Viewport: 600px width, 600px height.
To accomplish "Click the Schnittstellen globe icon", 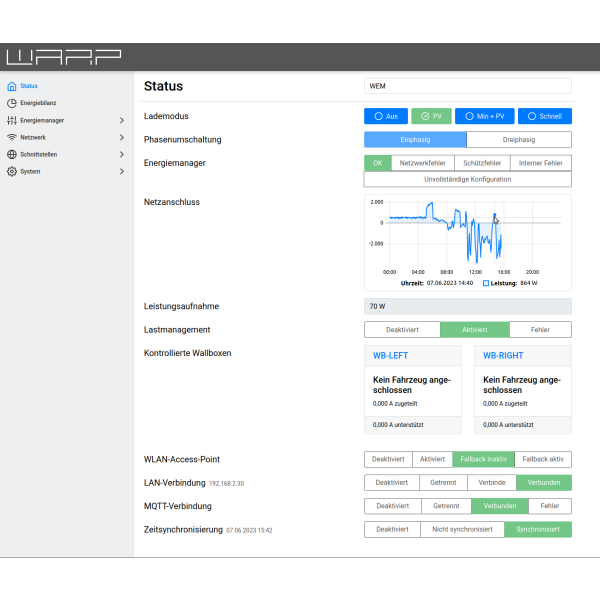I will pyautogui.click(x=12, y=154).
